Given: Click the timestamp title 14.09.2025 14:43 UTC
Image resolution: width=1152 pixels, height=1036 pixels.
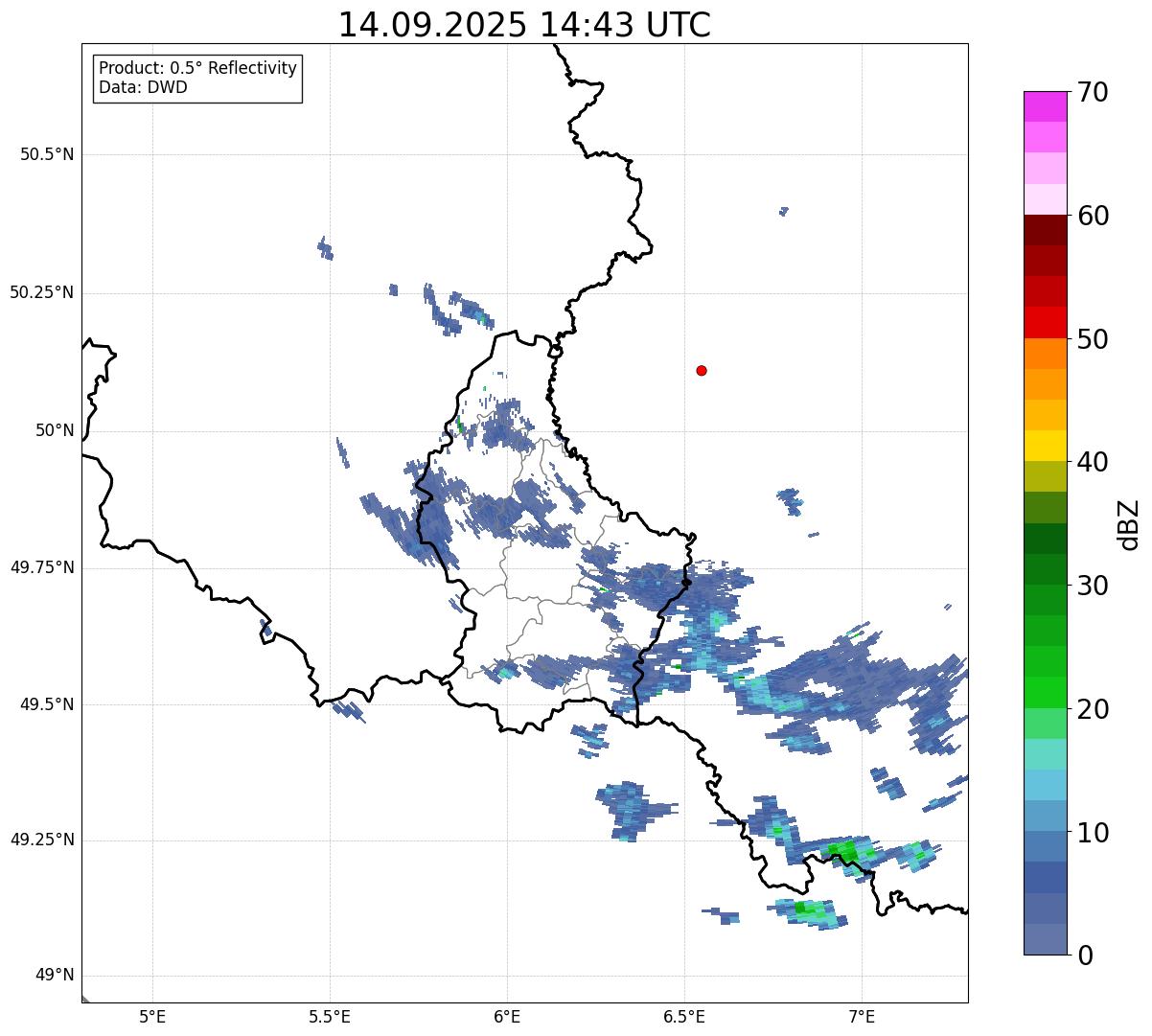Looking at the screenshot, I should click(x=524, y=25).
